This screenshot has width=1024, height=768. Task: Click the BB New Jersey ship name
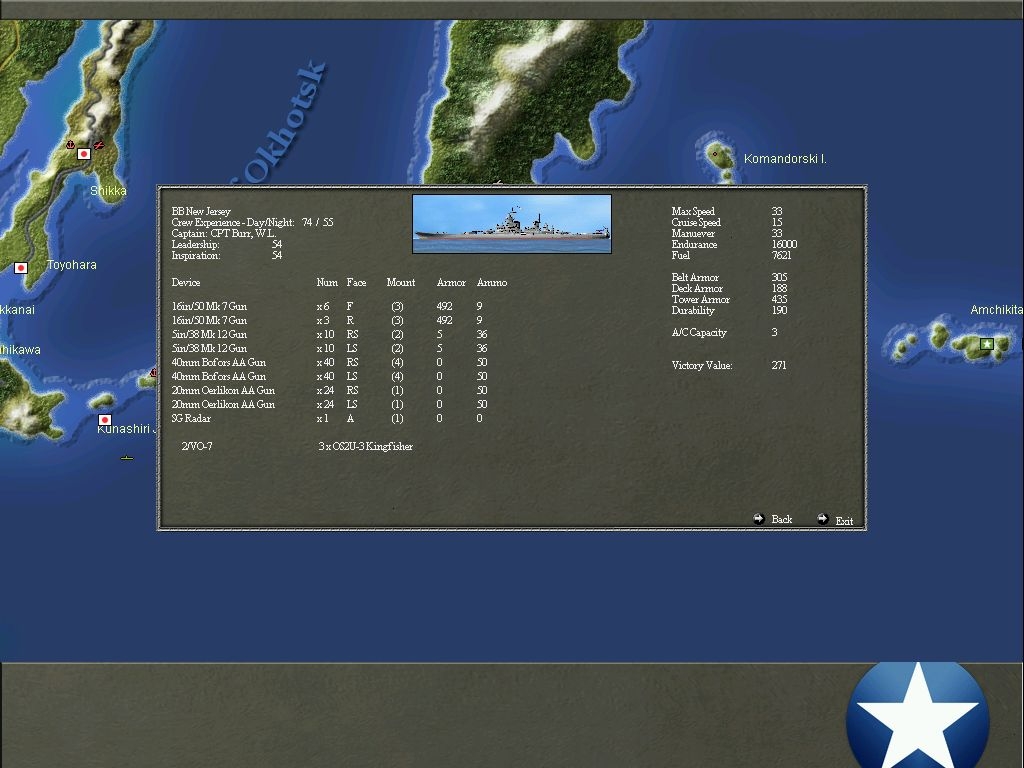point(201,212)
